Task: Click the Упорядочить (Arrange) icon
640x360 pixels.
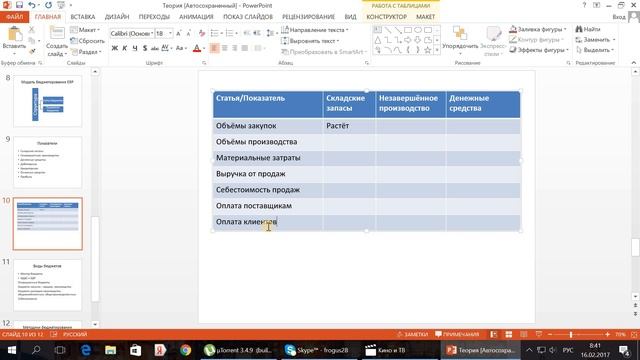Action: pyautogui.click(x=460, y=33)
